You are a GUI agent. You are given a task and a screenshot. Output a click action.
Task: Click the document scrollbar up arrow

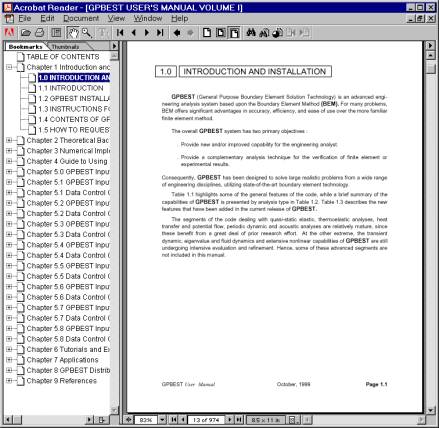[431, 55]
